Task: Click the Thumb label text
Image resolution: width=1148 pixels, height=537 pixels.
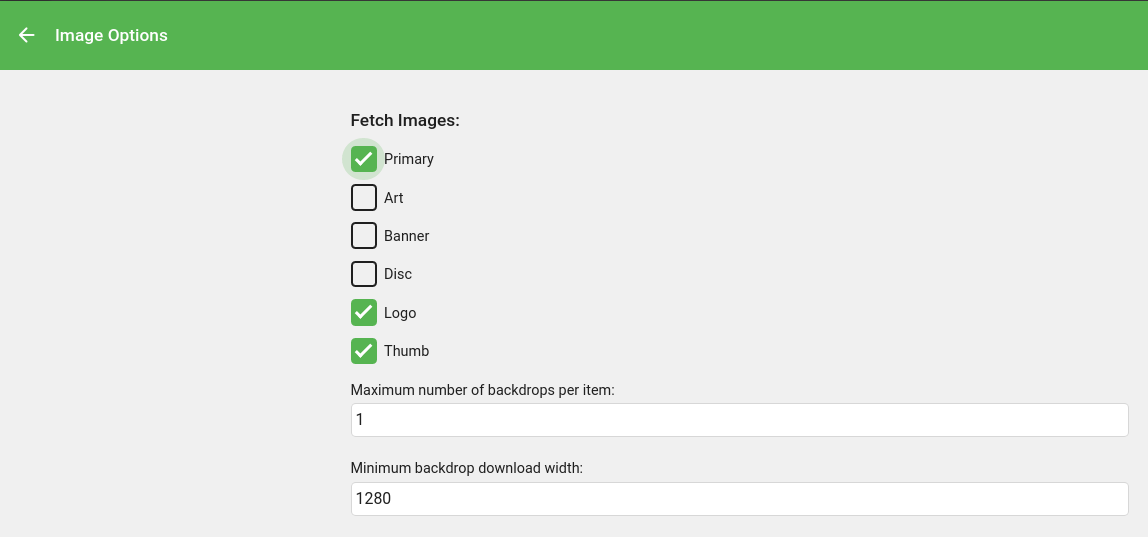Action: tap(407, 351)
